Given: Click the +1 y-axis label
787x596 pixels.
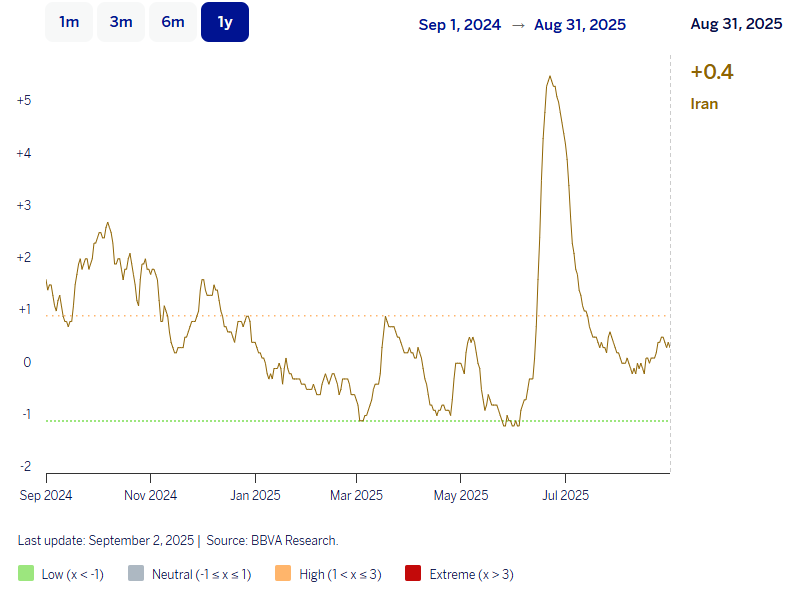Looking at the screenshot, I should (x=25, y=309).
